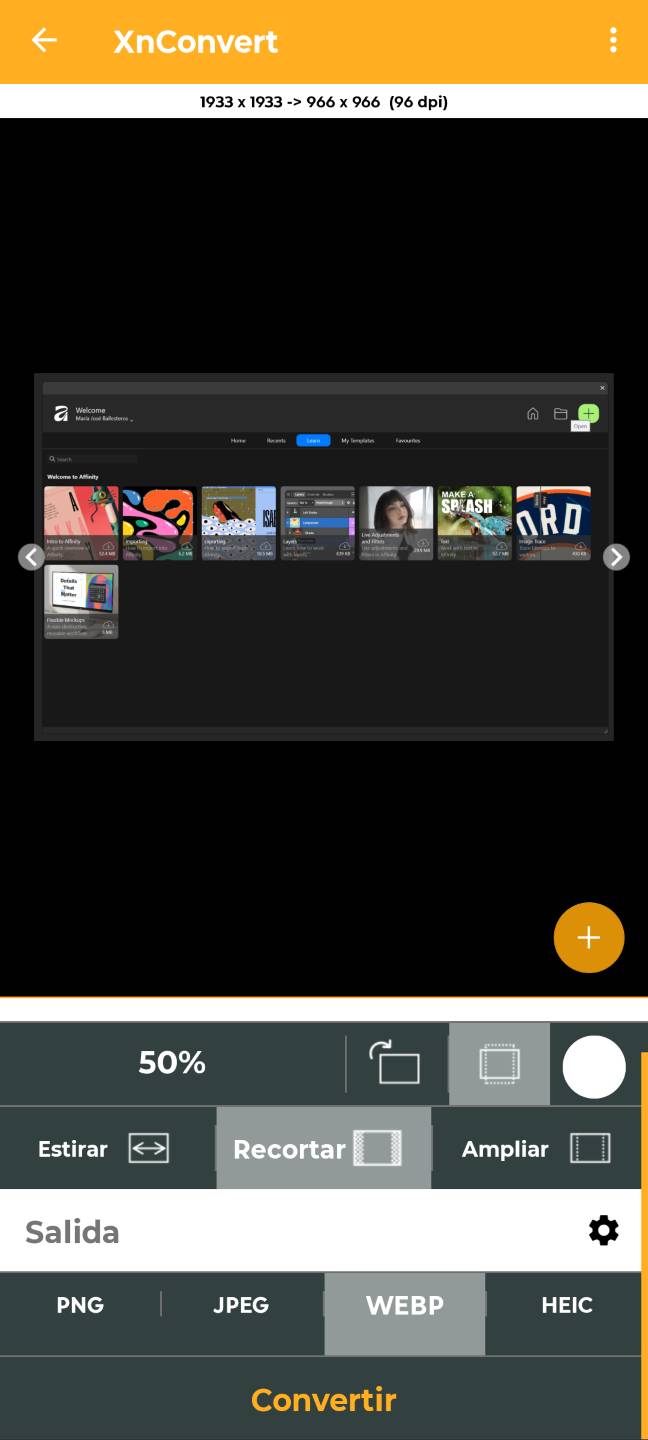Screen dimensions: 648x1440
Task: Pick the white background color circle
Action: [x=594, y=1067]
